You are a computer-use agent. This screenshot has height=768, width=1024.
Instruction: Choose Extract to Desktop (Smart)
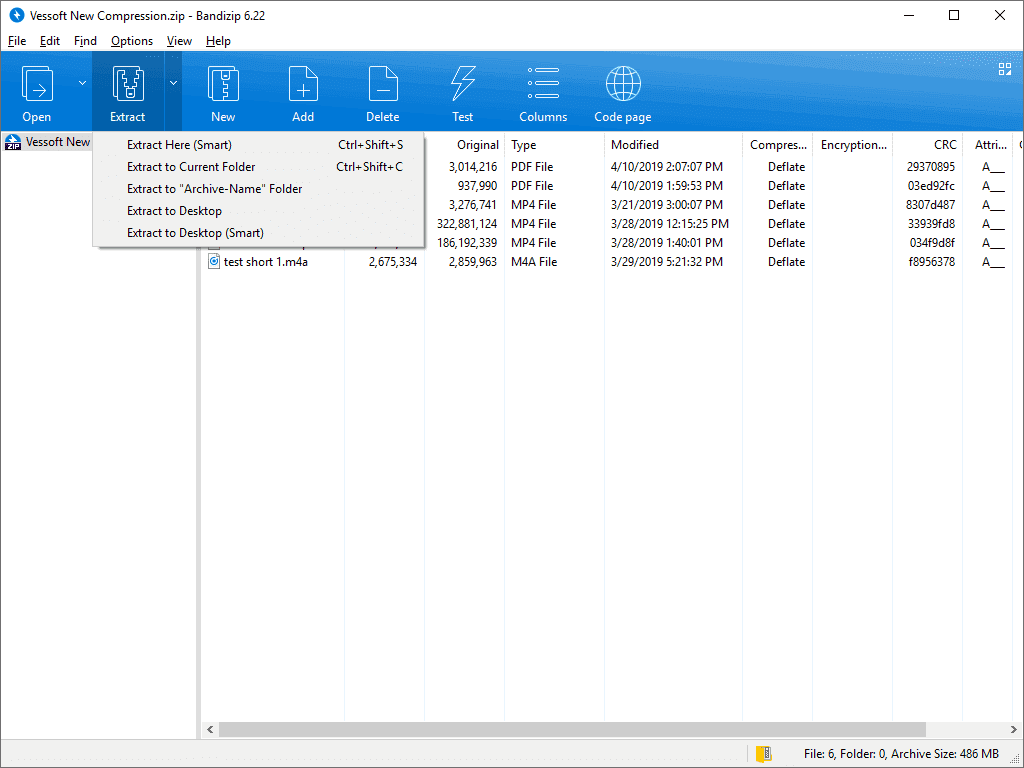(259, 232)
